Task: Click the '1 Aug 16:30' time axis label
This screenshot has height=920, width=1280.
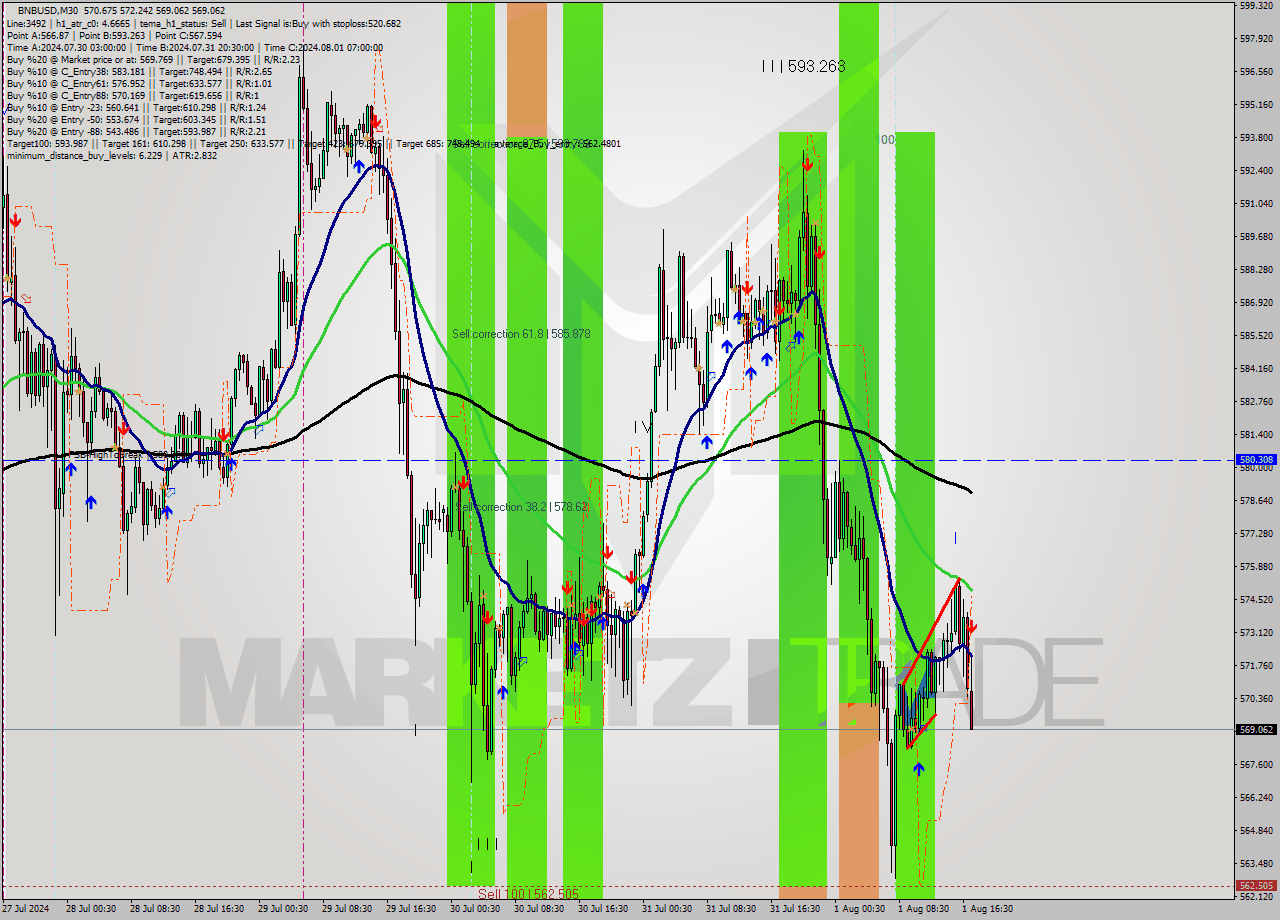Action: [987, 909]
